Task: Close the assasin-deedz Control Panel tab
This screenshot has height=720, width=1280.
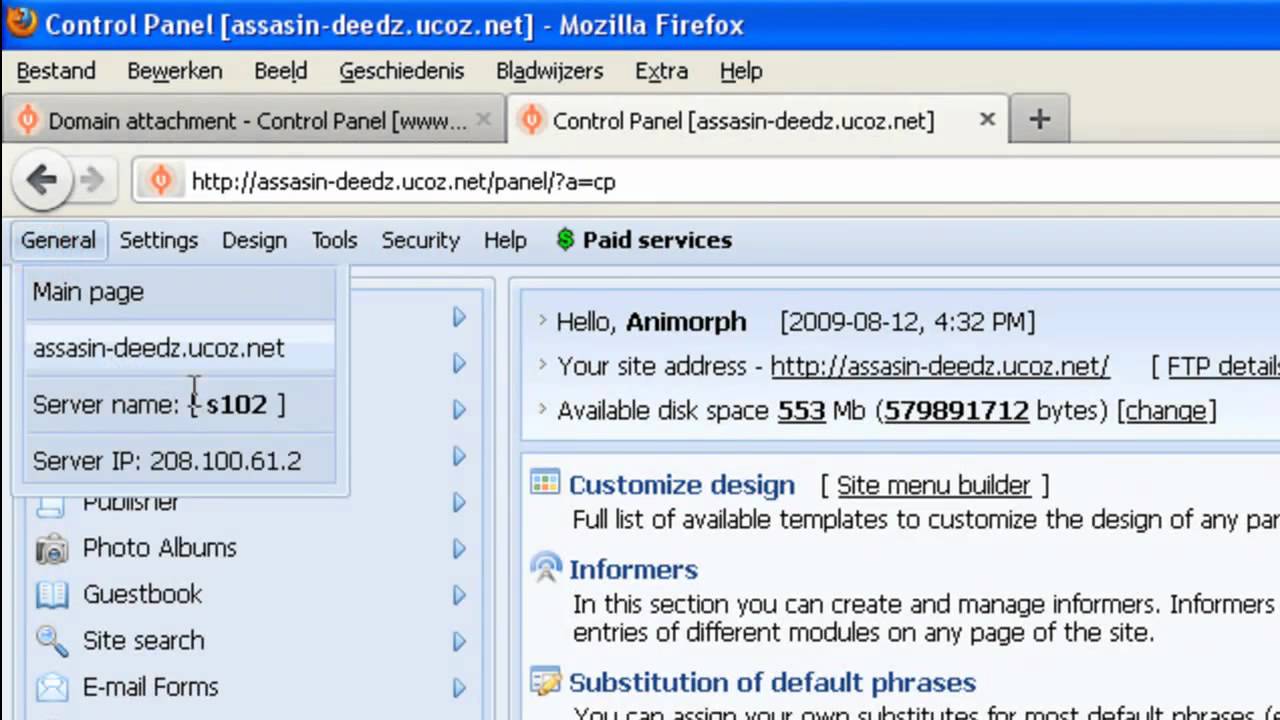Action: pyautogui.click(x=987, y=120)
